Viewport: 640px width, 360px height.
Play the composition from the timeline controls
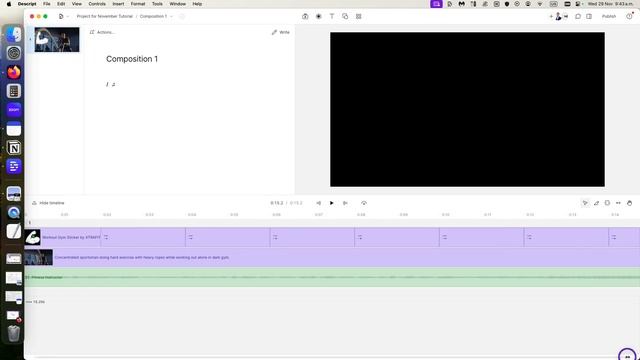click(x=331, y=203)
